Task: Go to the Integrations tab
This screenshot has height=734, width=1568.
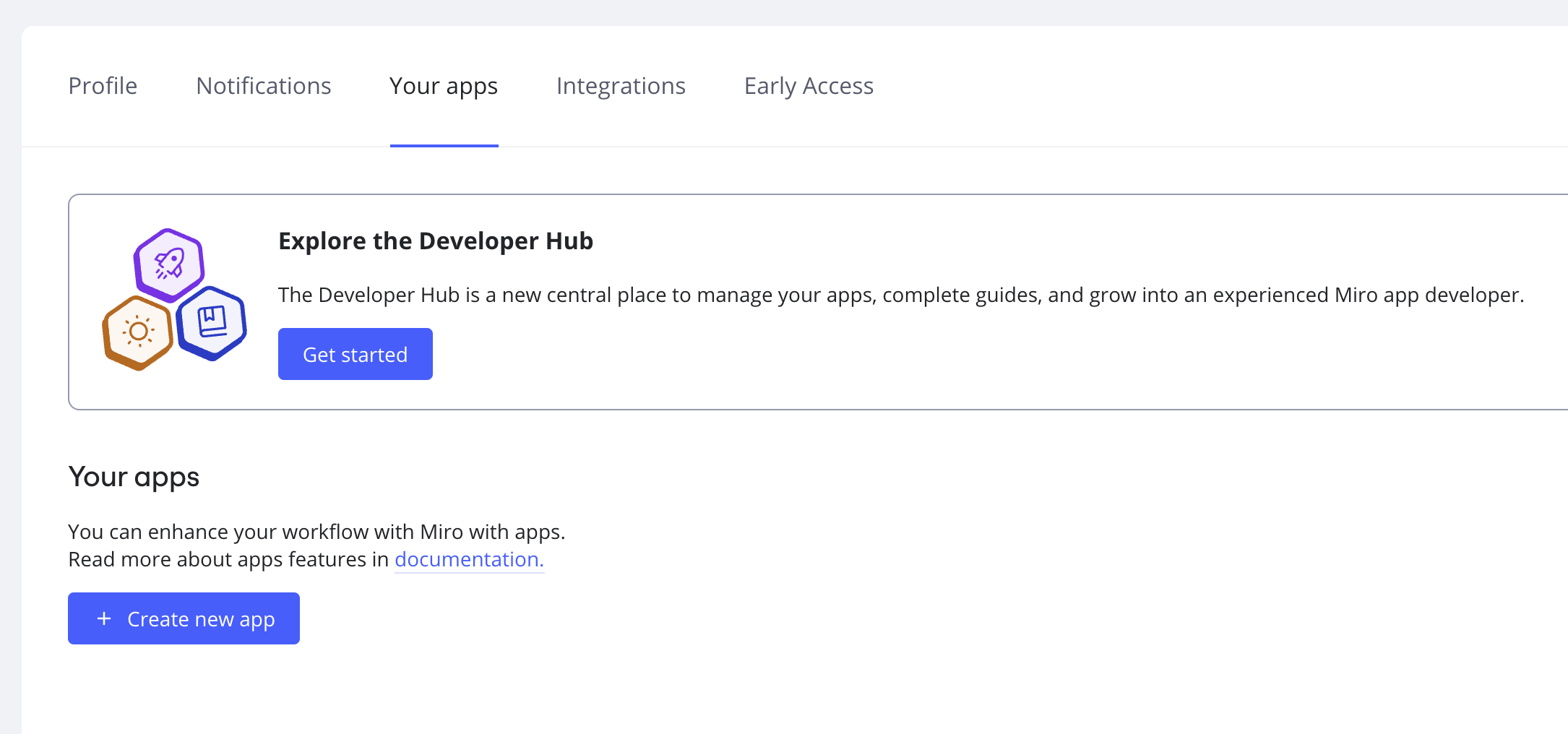Action: click(621, 86)
